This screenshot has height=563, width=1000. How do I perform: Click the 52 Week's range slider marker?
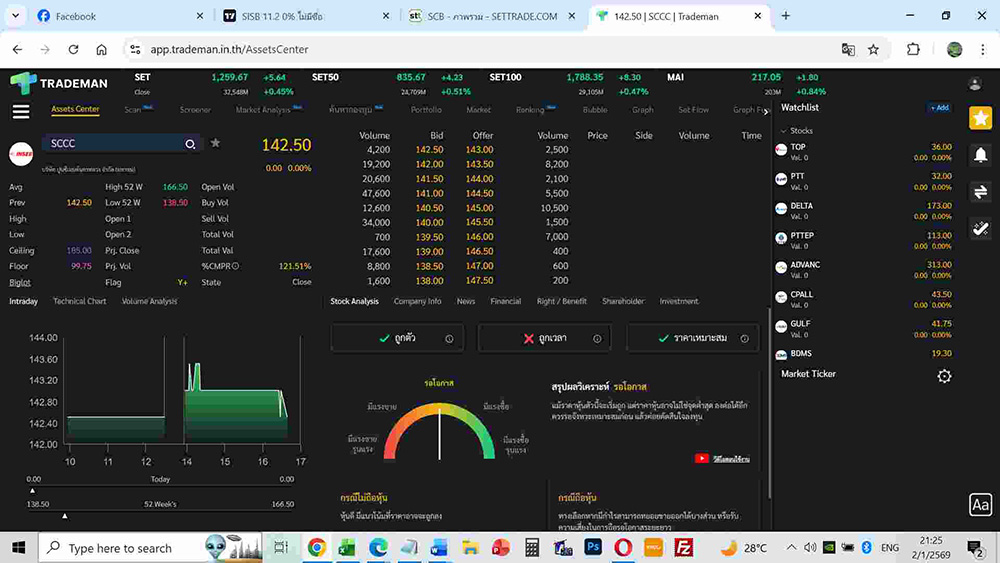coord(65,516)
